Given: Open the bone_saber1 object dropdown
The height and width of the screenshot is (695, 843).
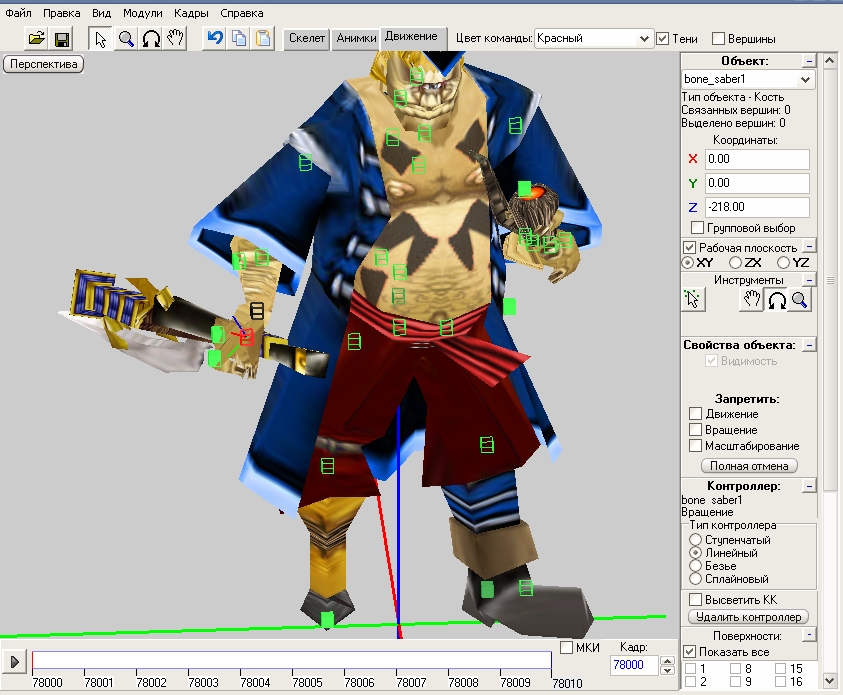Looking at the screenshot, I should [806, 79].
